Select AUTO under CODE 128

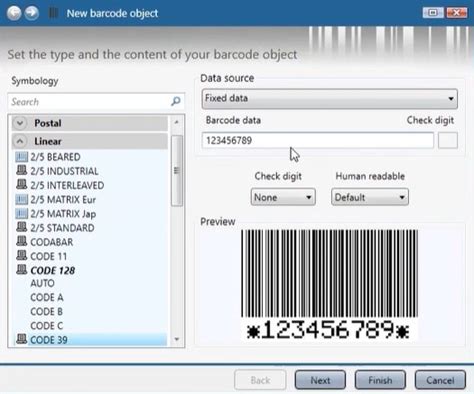(42, 283)
